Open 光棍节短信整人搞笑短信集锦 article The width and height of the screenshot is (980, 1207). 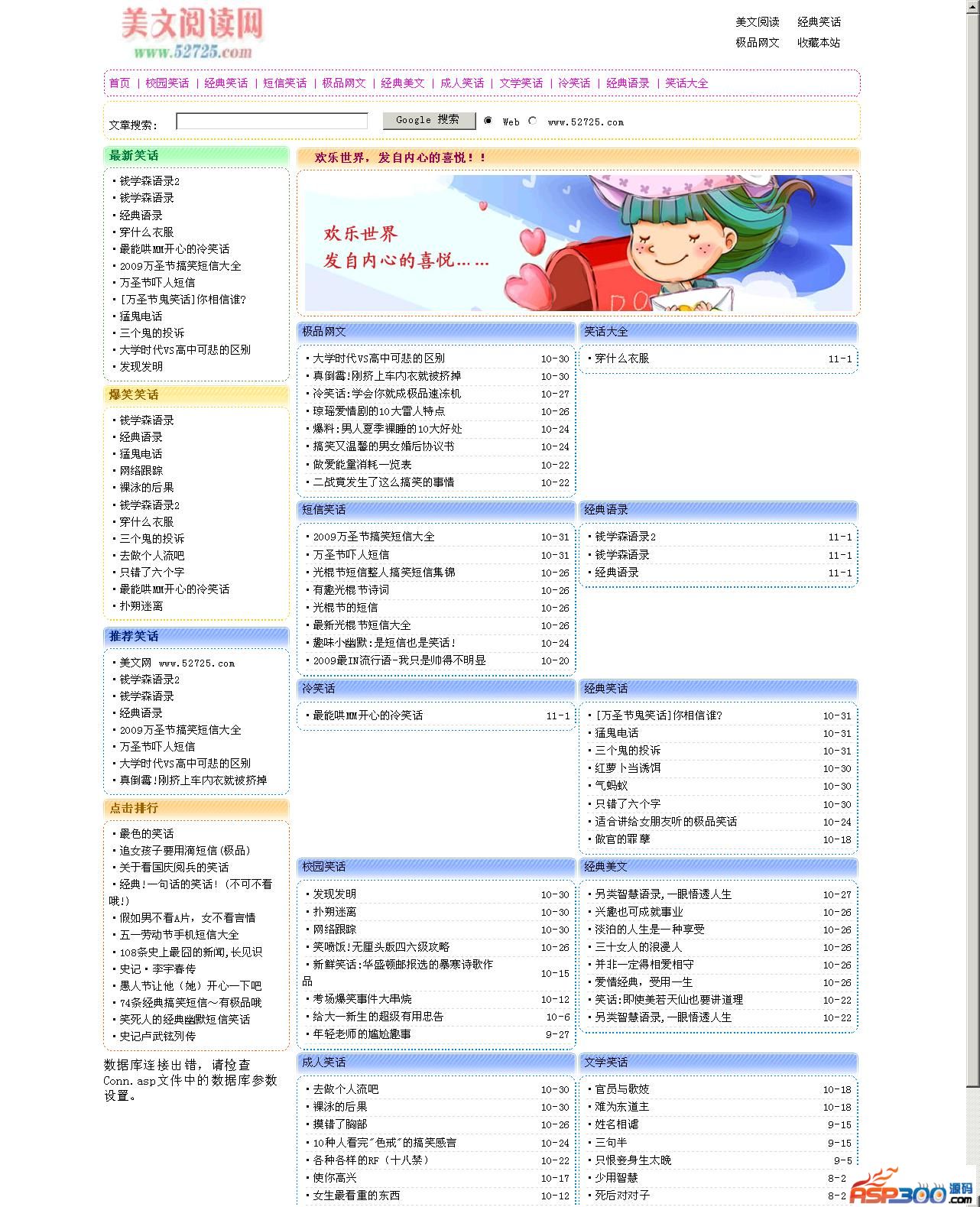coord(384,573)
